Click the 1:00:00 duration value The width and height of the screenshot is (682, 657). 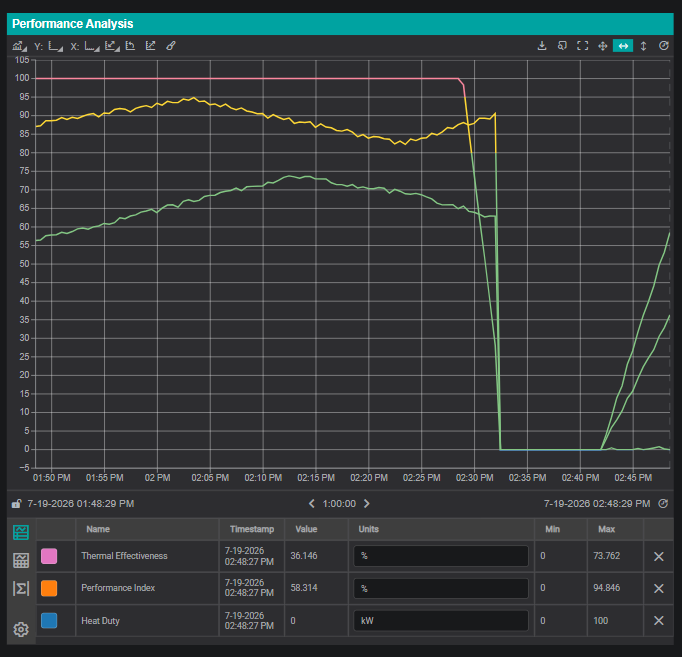(x=339, y=504)
